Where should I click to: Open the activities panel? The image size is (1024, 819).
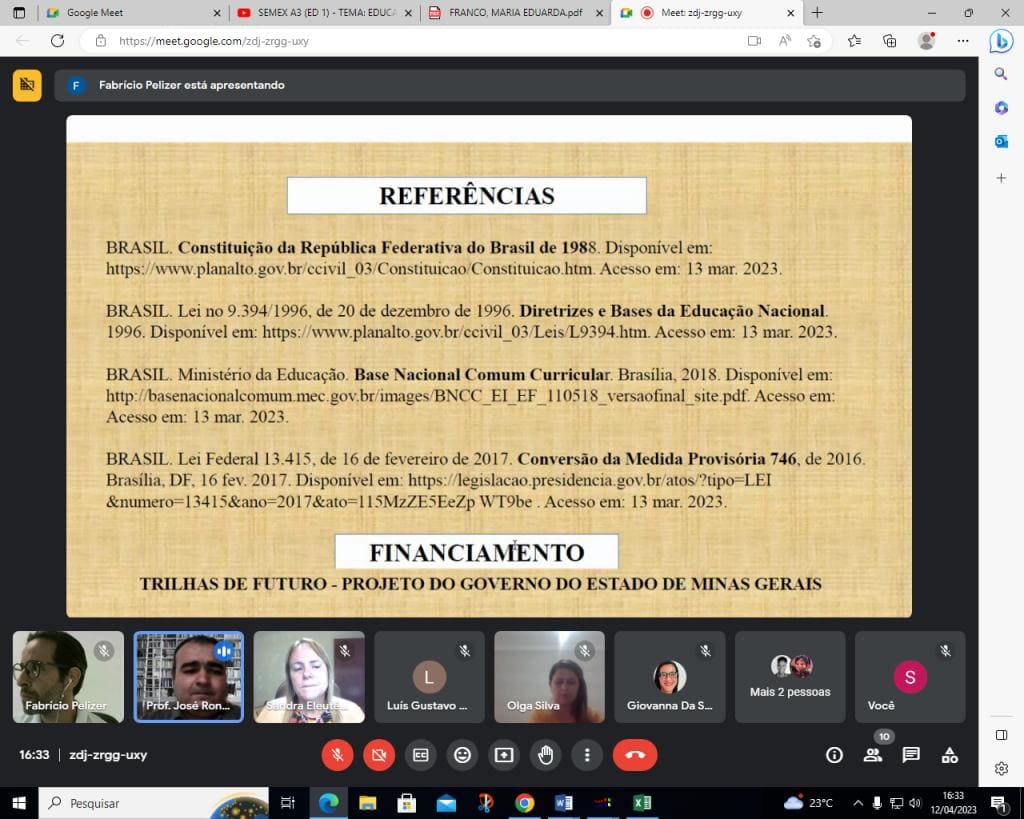tap(950, 755)
